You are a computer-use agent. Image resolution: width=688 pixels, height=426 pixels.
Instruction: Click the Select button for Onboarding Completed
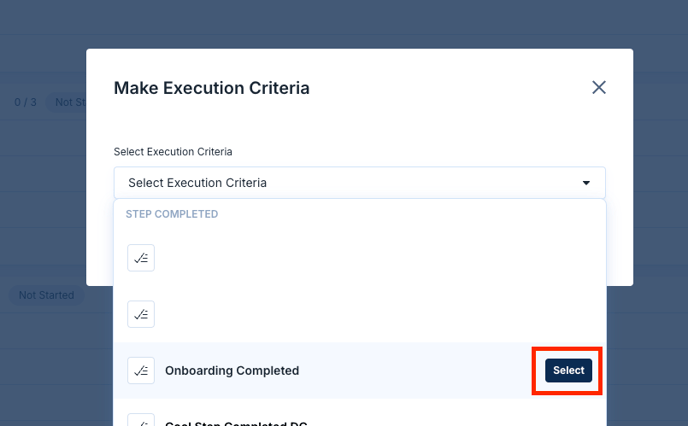tap(568, 370)
